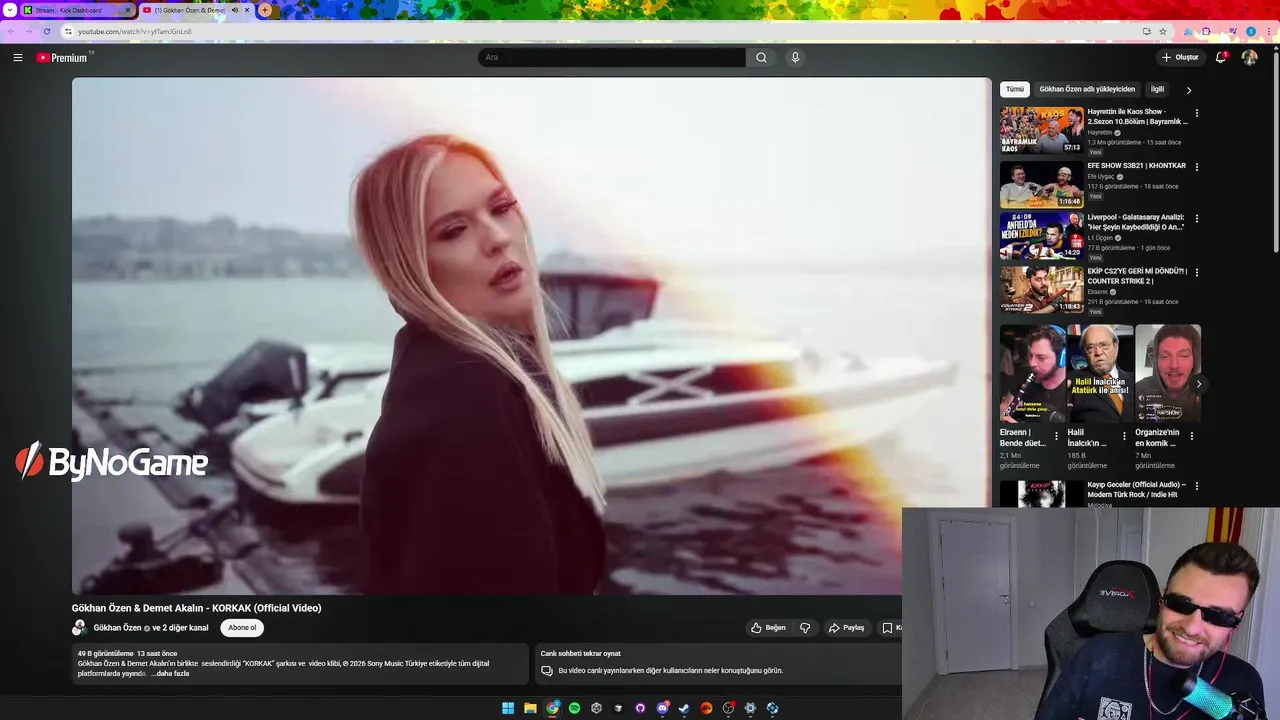Open the options menu for Hayrettin ile Kaos Show
Image resolution: width=1280 pixels, height=720 pixels.
point(1197,113)
